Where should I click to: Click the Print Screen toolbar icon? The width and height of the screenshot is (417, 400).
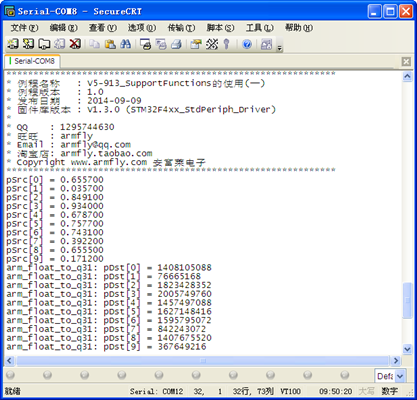[x=145, y=44]
